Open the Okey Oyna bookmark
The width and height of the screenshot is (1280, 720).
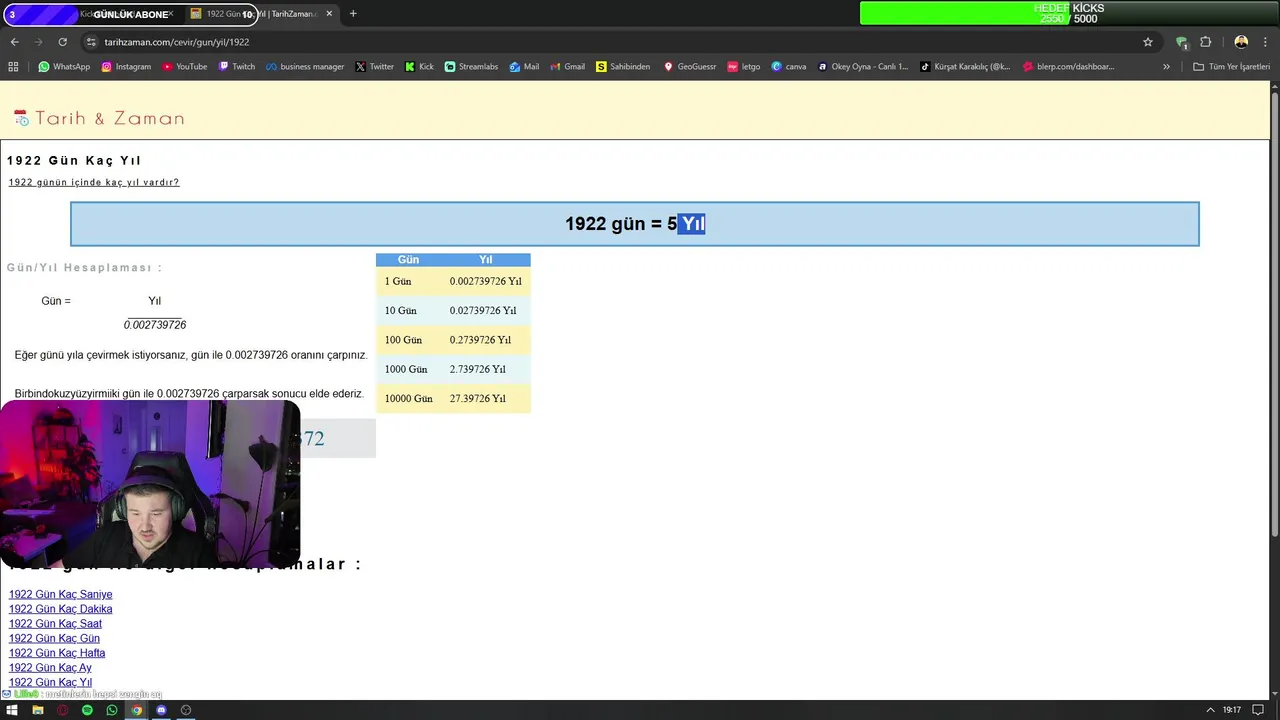tap(863, 67)
